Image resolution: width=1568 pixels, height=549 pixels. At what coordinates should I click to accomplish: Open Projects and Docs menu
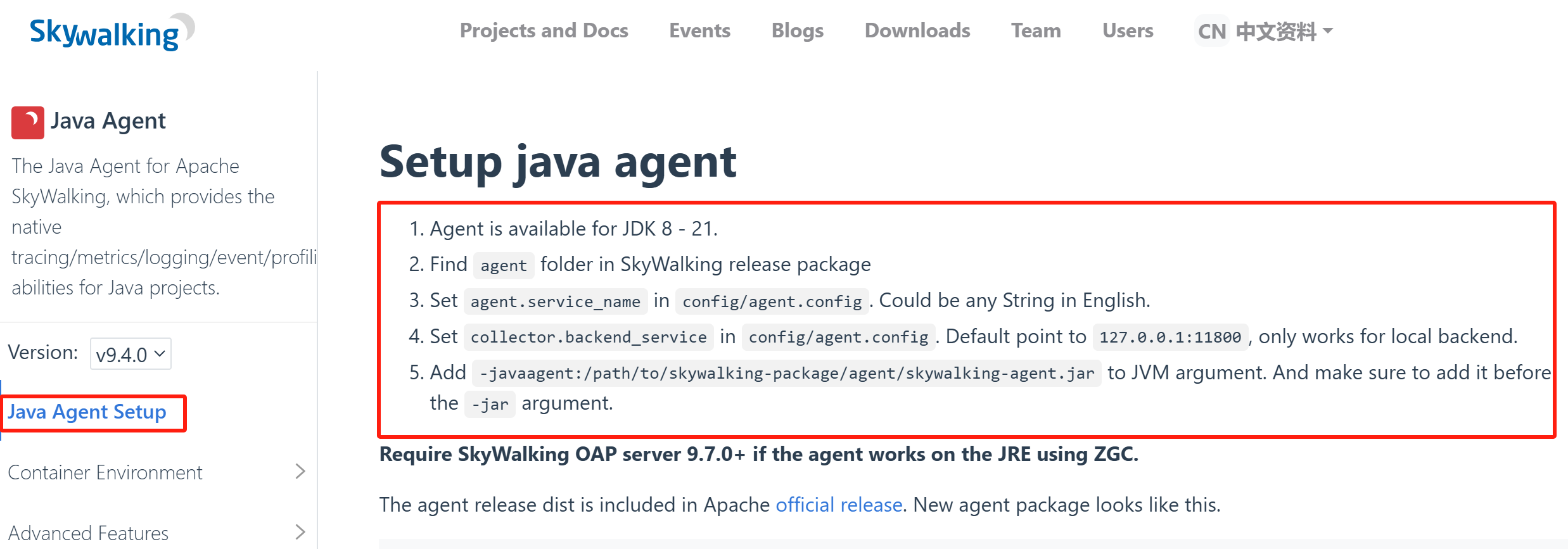[x=544, y=30]
